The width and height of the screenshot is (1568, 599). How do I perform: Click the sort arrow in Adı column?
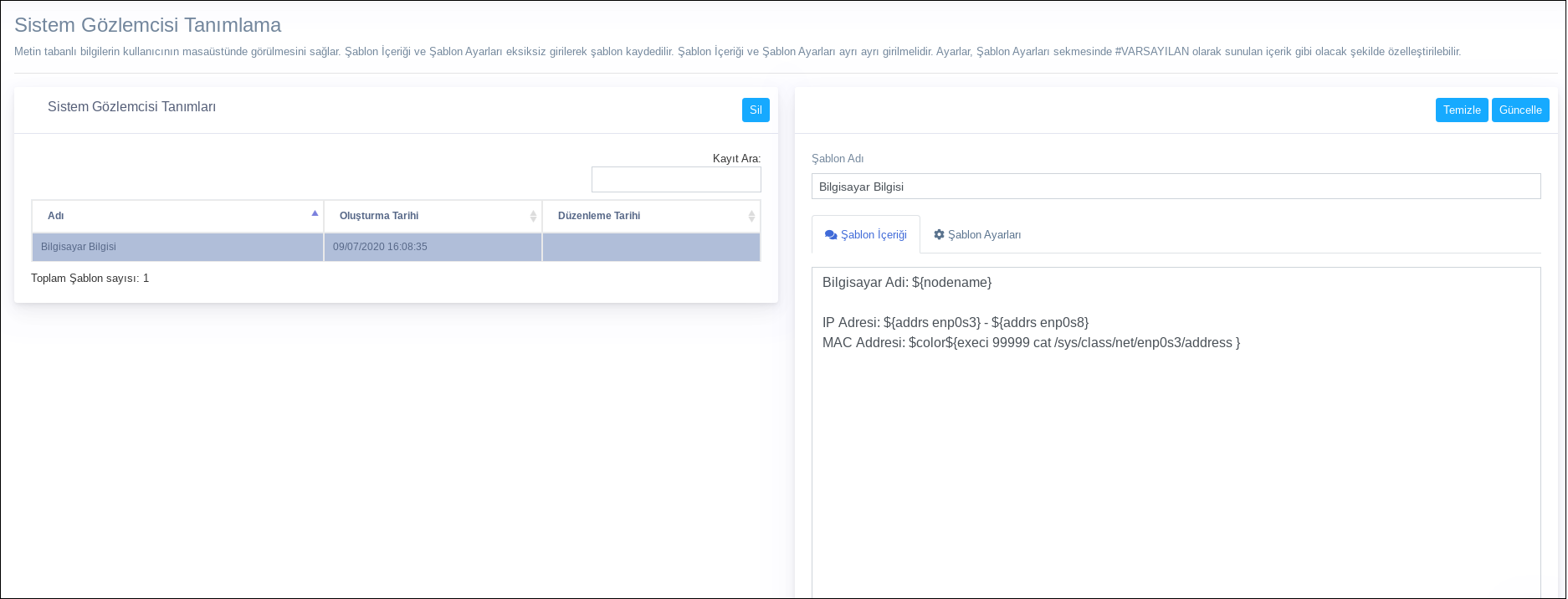coord(315,214)
